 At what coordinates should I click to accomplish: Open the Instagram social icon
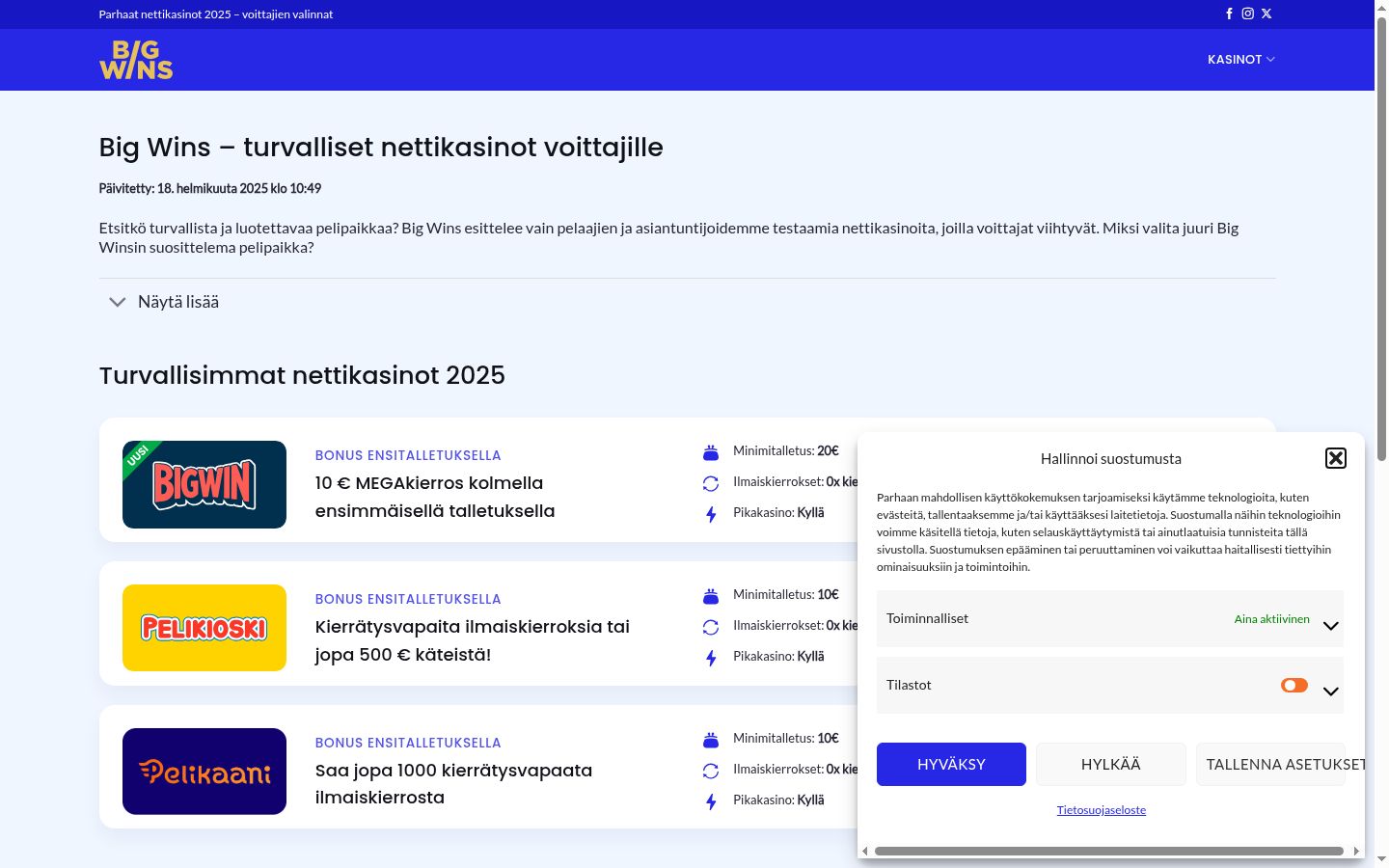[1247, 14]
